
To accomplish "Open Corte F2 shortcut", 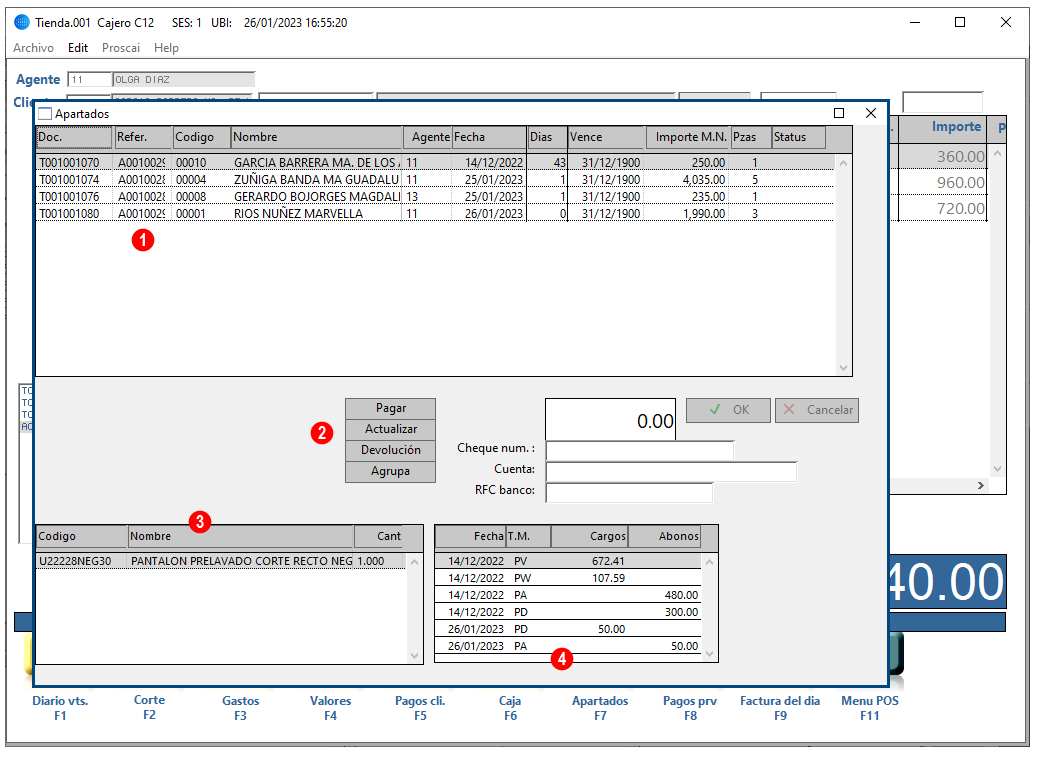I will coord(150,708).
